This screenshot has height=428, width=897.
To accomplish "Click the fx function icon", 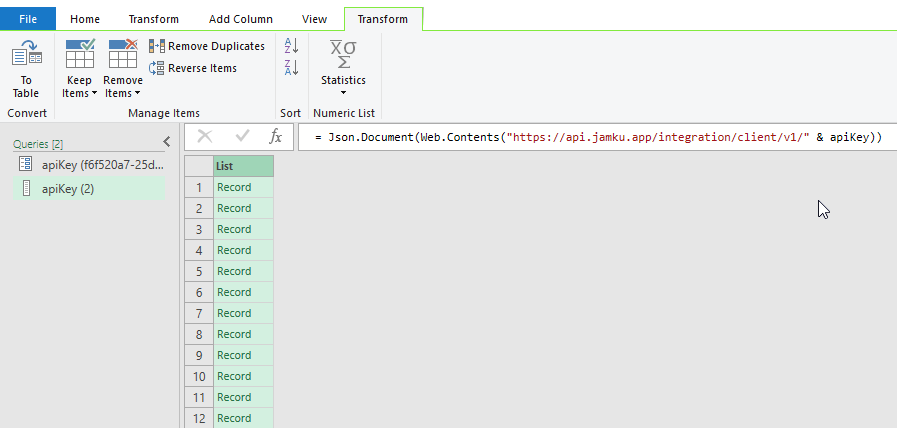I will (x=276, y=137).
